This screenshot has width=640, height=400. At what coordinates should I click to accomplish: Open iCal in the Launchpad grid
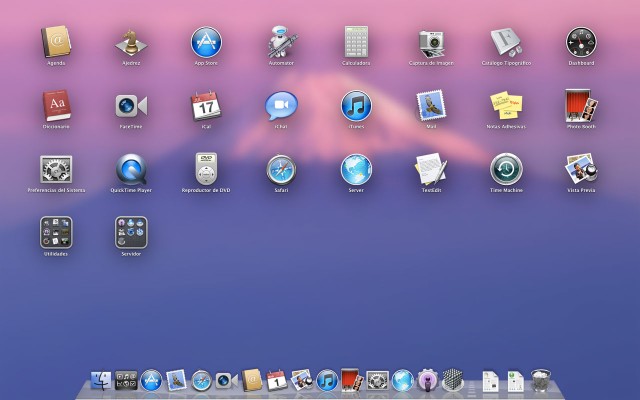pos(206,106)
